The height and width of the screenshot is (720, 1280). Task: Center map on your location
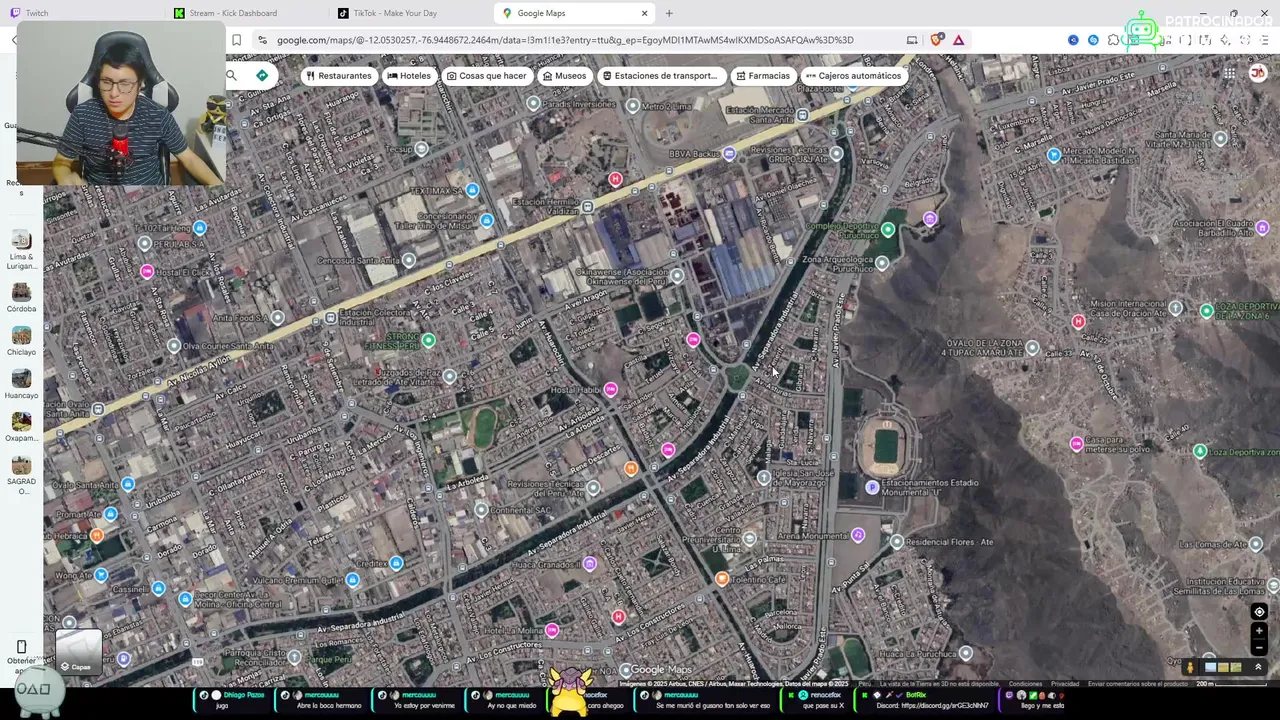pos(1259,612)
